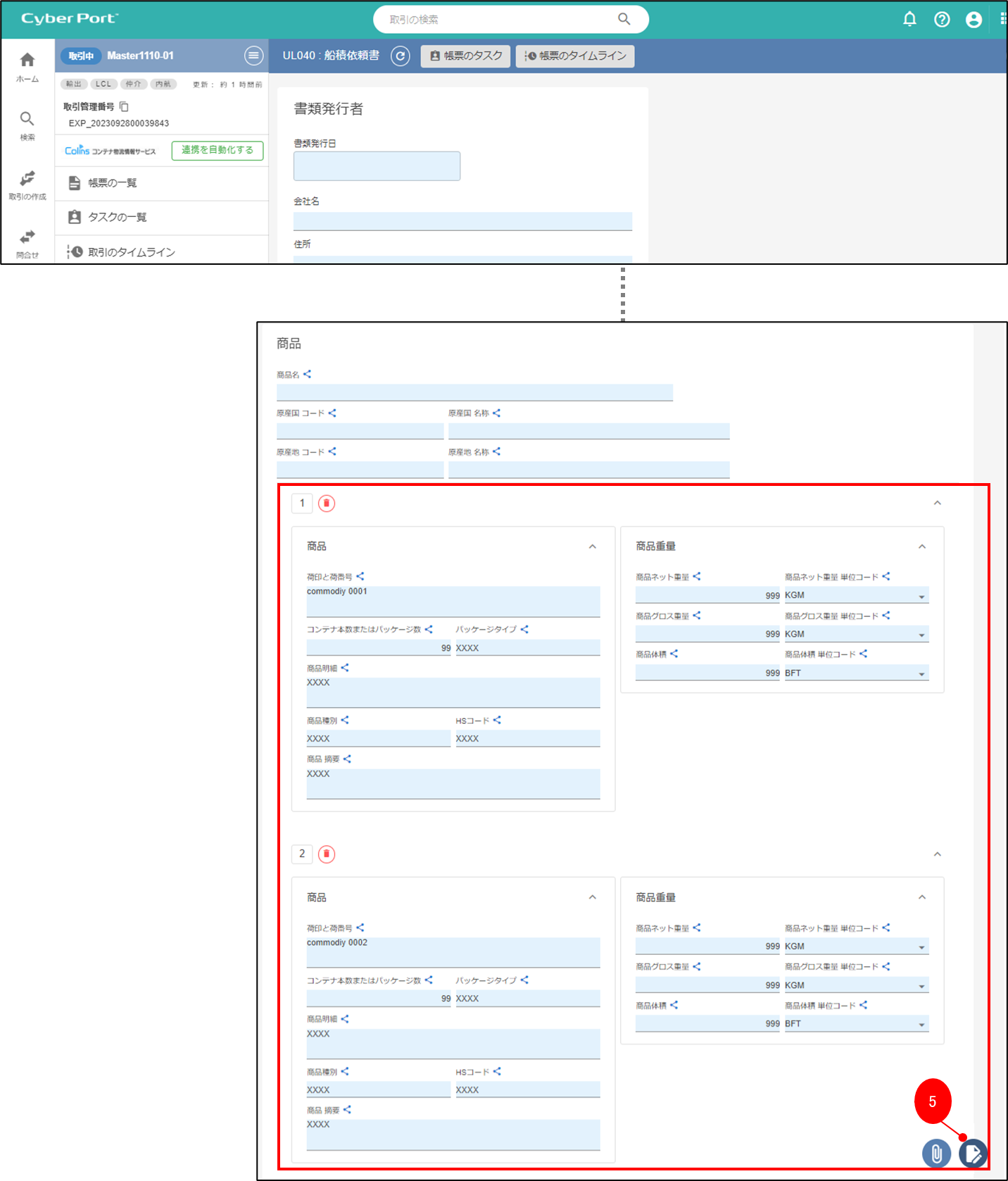Click the edit document floating button
Viewport: 1008px width, 1181px height.
[973, 1154]
